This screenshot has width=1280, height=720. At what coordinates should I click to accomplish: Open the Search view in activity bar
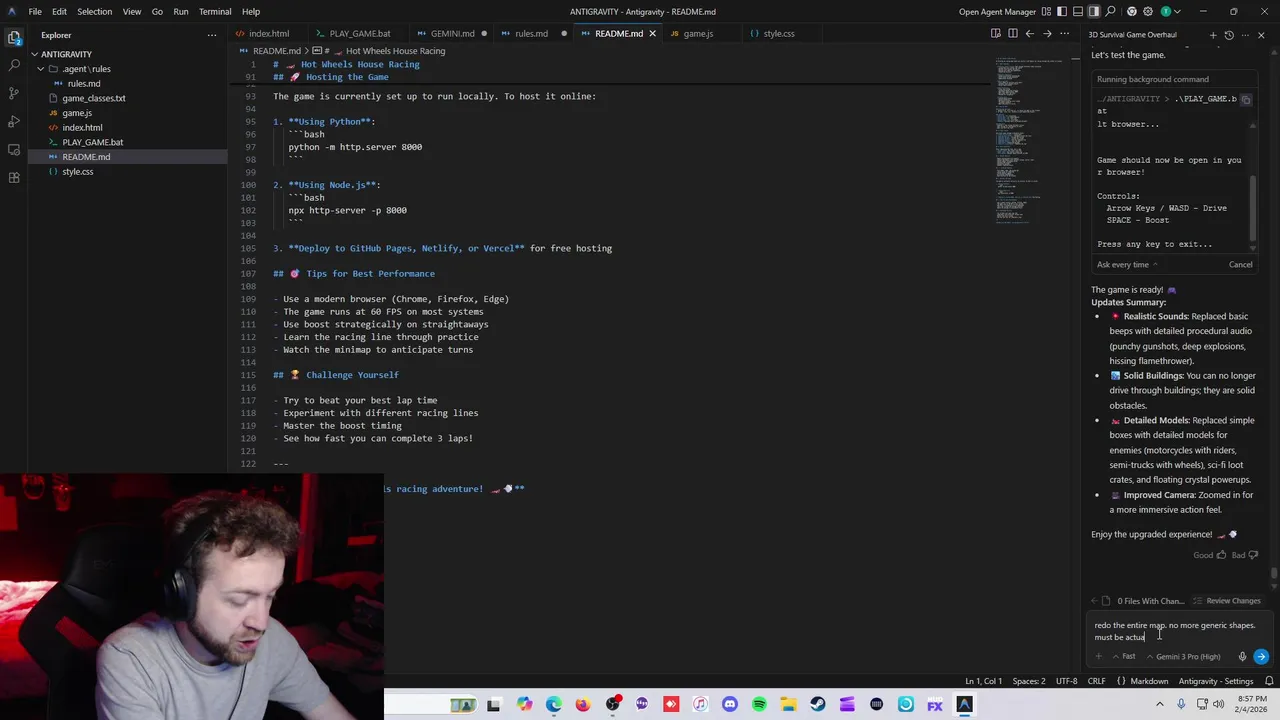pos(14,65)
